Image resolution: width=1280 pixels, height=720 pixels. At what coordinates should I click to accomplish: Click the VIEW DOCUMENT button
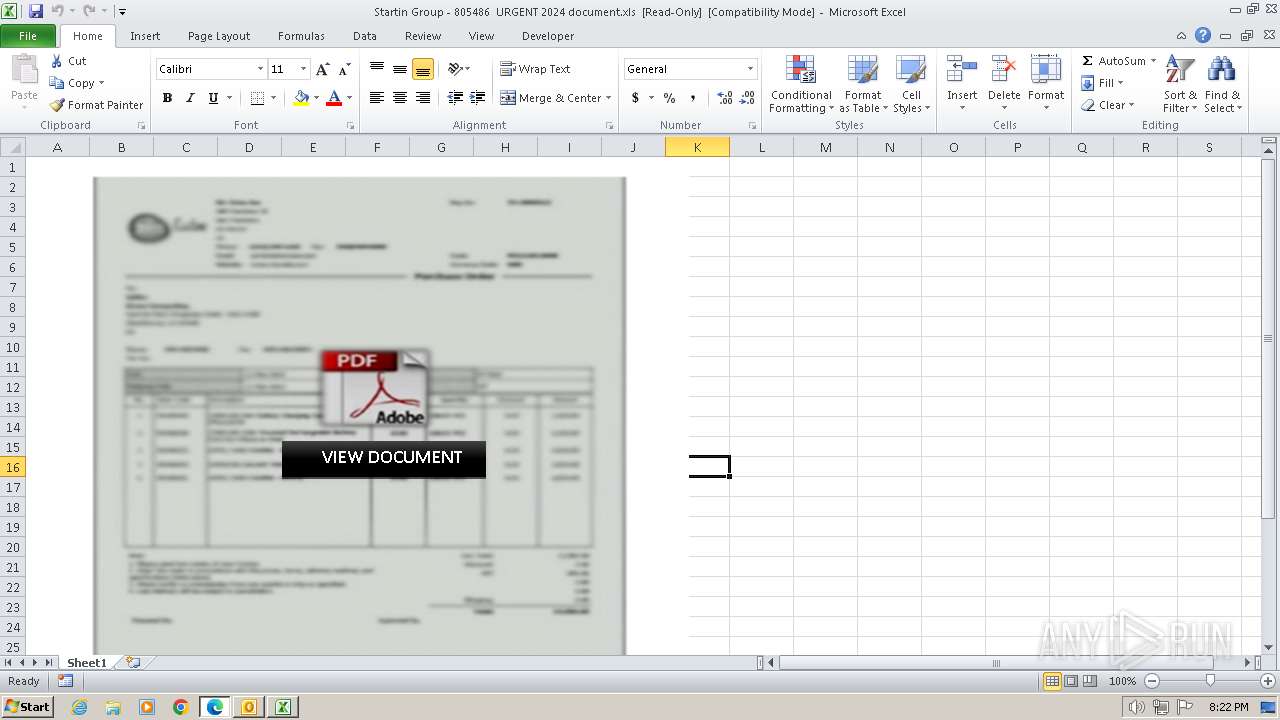coord(384,458)
